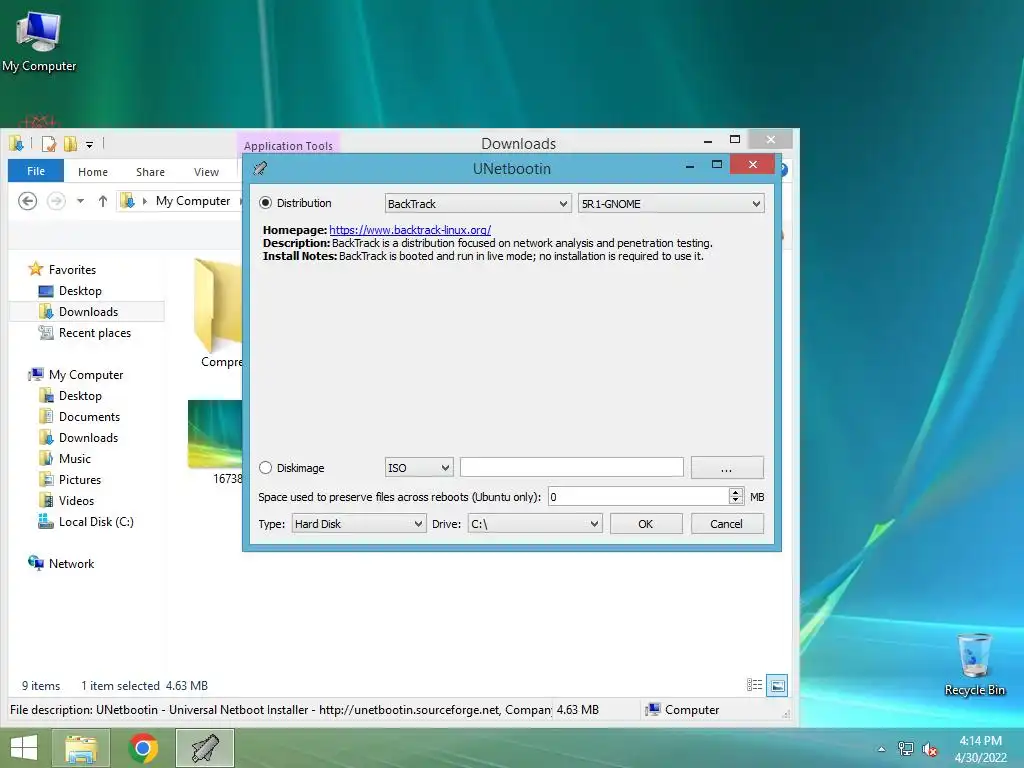This screenshot has width=1024, height=768.
Task: Select Videos in navigation pane
Action: (76, 501)
